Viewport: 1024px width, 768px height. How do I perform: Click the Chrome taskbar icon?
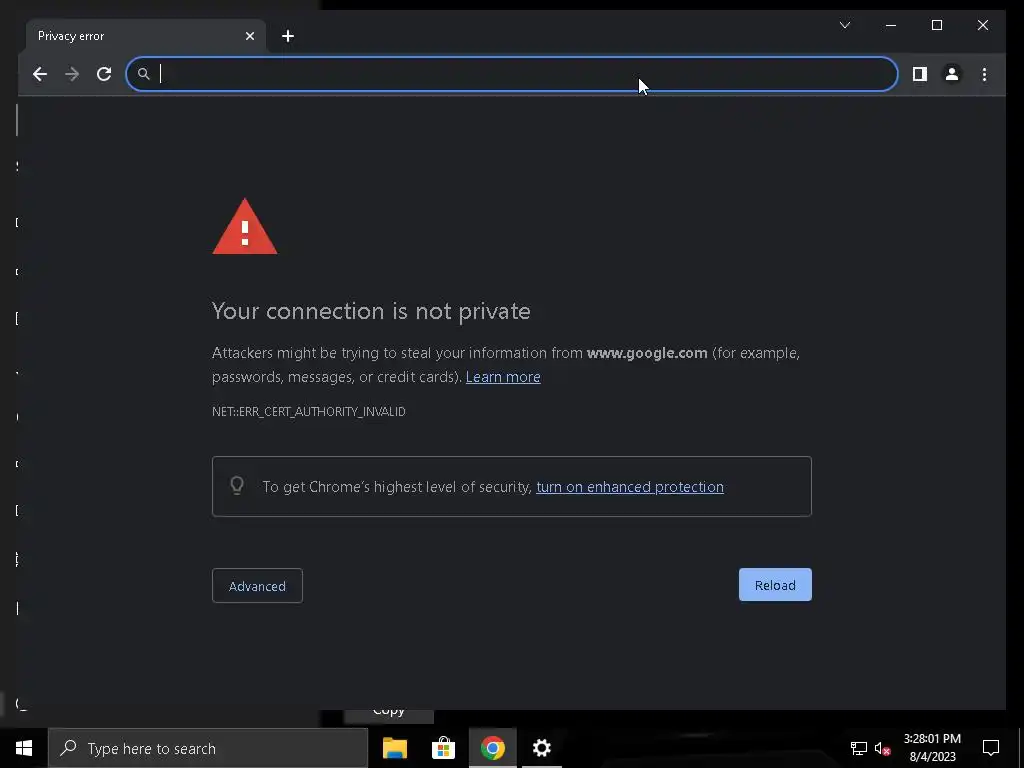pyautogui.click(x=492, y=748)
